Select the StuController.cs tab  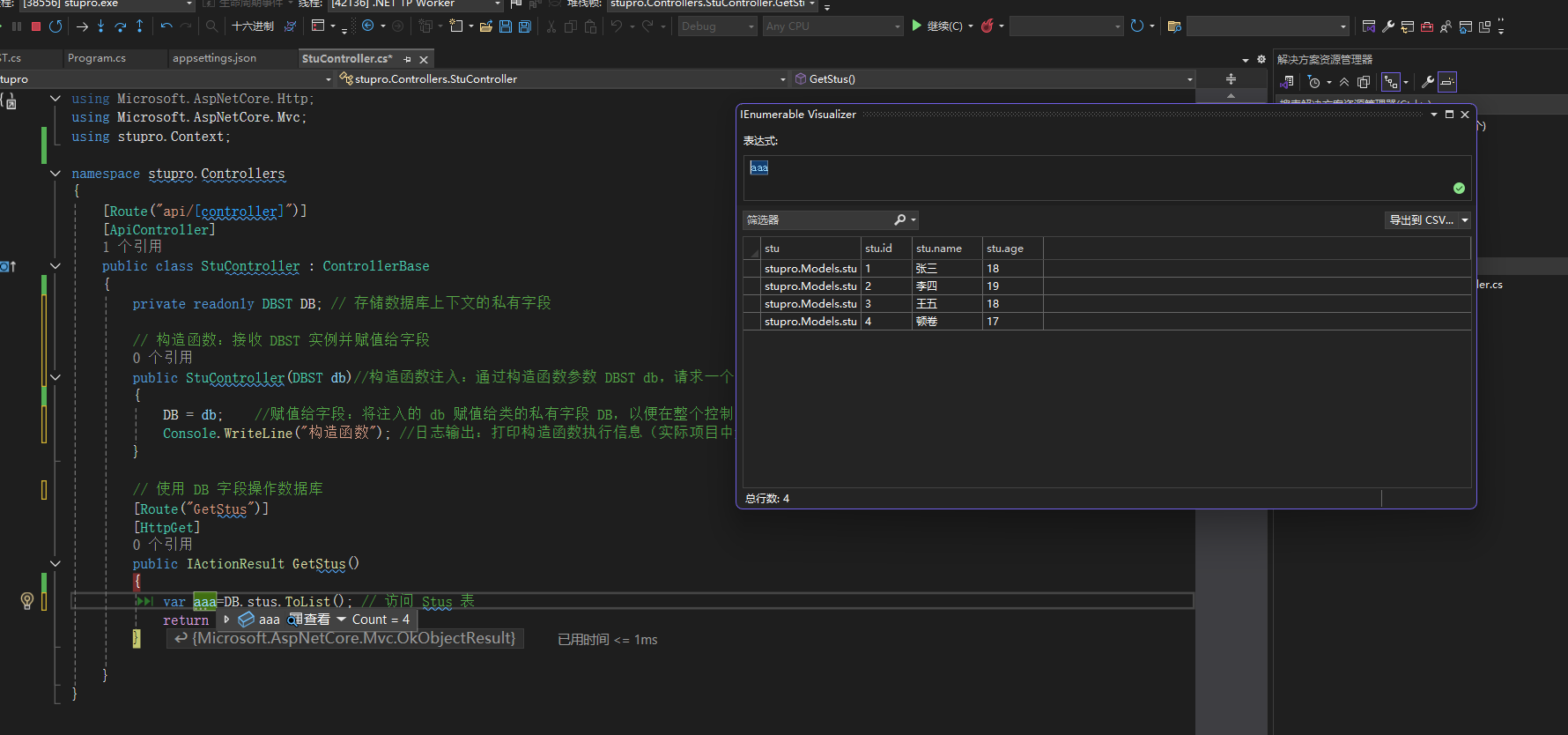pyautogui.click(x=346, y=59)
